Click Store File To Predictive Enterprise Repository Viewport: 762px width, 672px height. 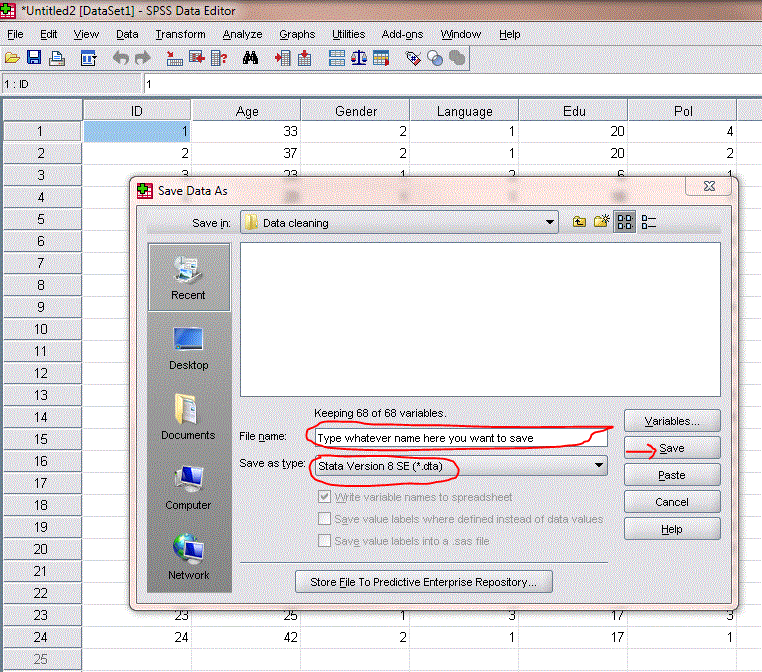pos(423,582)
